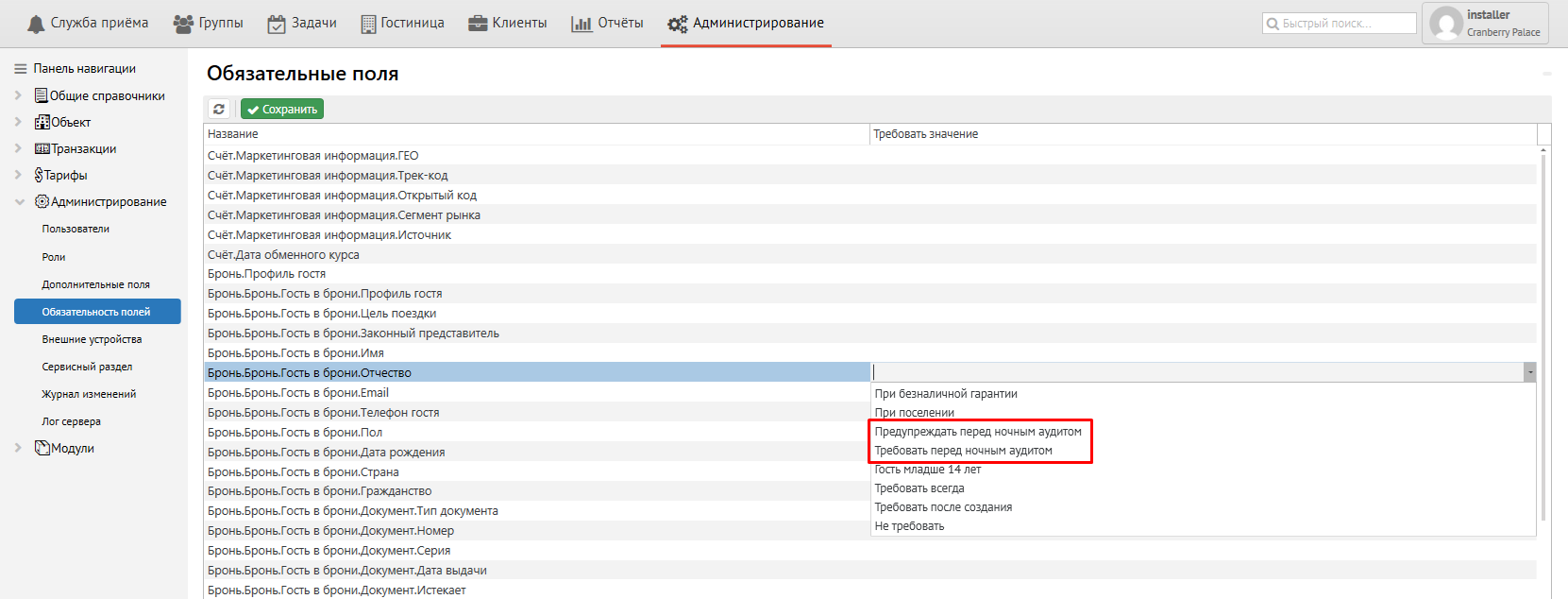Screen dimensions: 1568x599
Task: Select 'Не требовать' option in list
Action: tap(909, 526)
